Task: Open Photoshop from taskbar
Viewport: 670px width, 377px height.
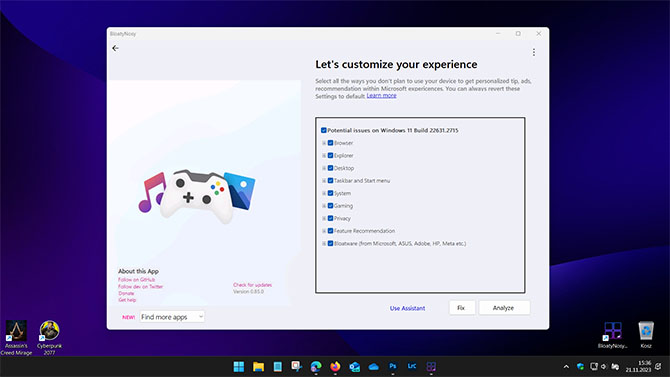Action: [x=393, y=366]
